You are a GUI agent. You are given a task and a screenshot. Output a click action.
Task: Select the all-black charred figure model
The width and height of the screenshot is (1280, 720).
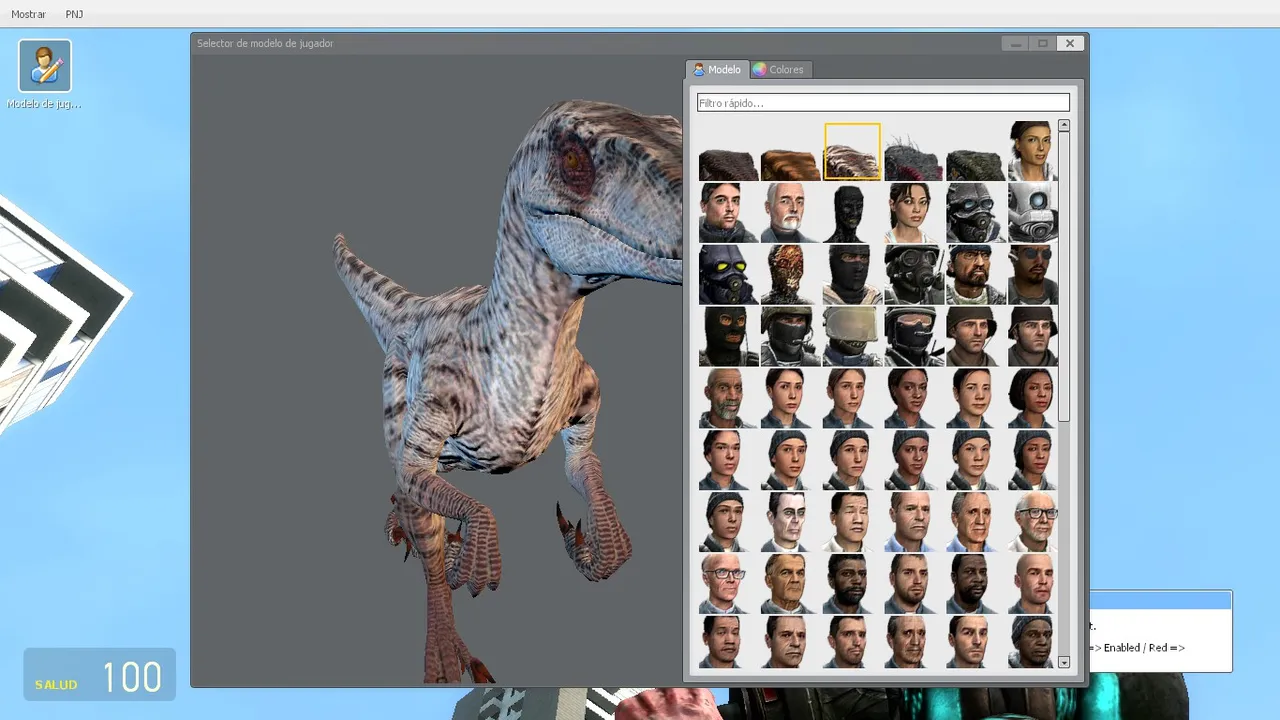(x=852, y=213)
